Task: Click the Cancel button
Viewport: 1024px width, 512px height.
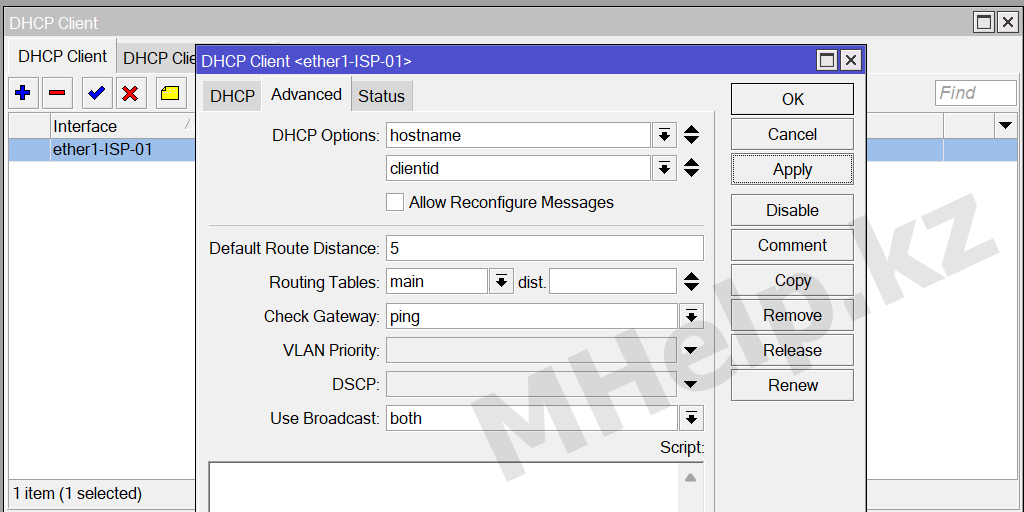Action: click(x=792, y=134)
